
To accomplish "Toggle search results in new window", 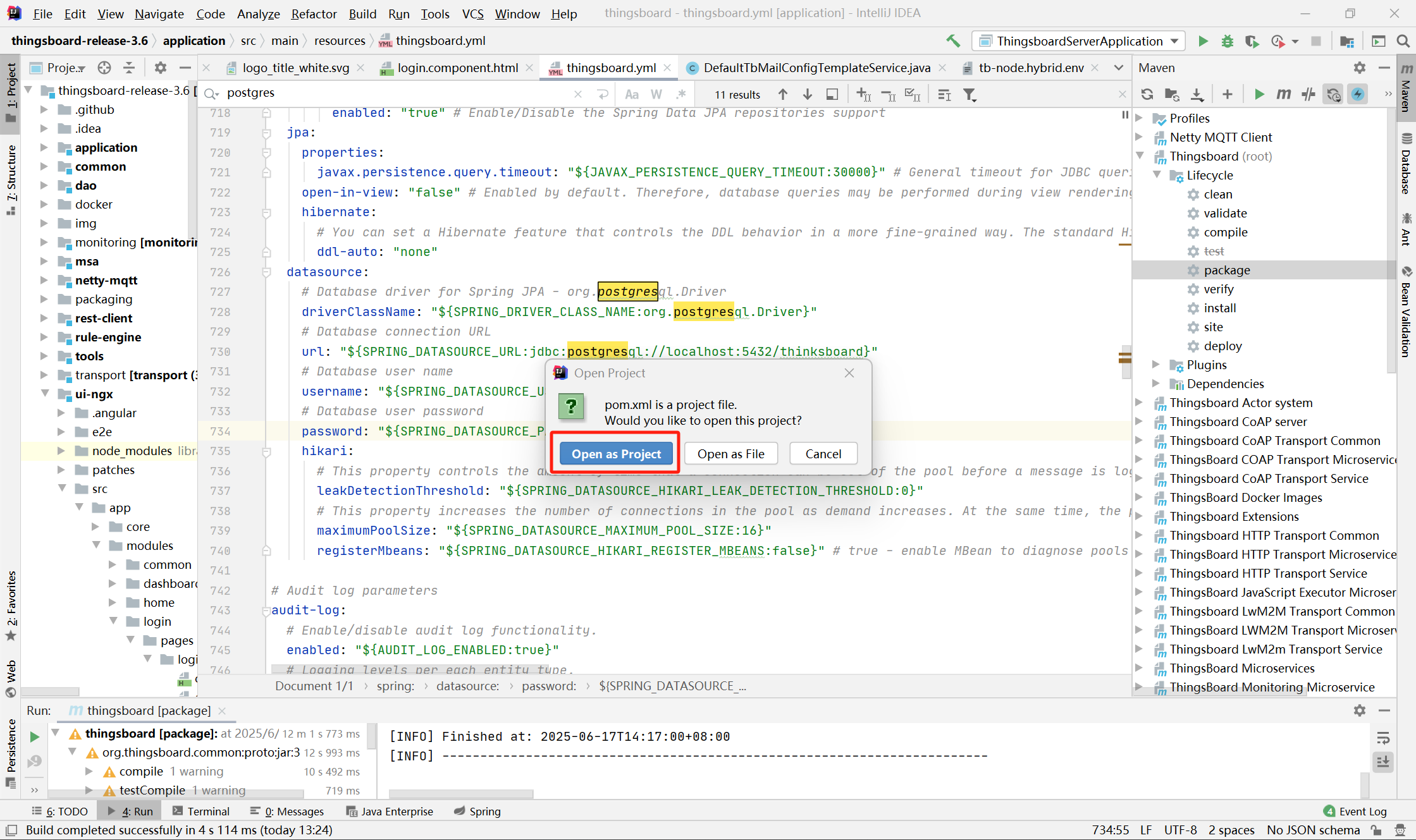I will coord(832,94).
